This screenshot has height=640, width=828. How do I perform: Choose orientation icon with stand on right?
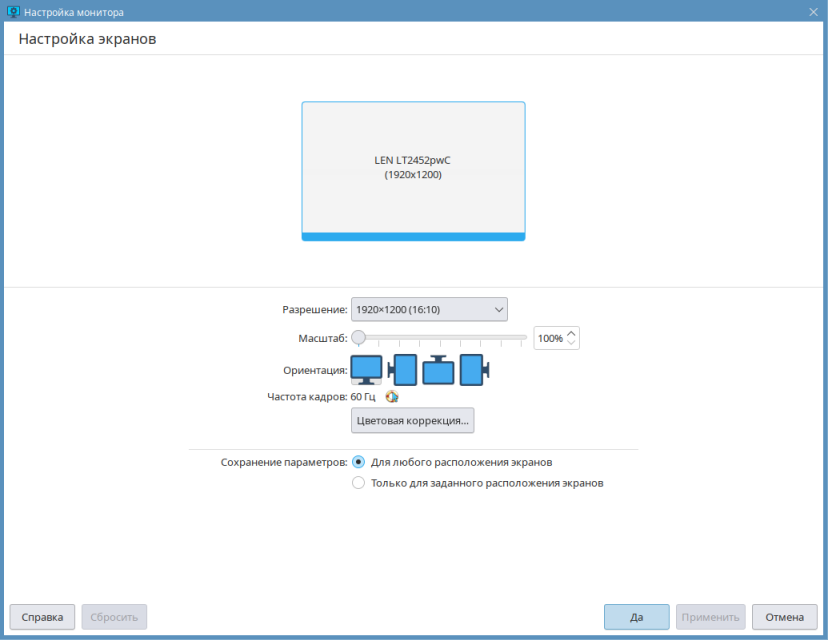coord(474,370)
